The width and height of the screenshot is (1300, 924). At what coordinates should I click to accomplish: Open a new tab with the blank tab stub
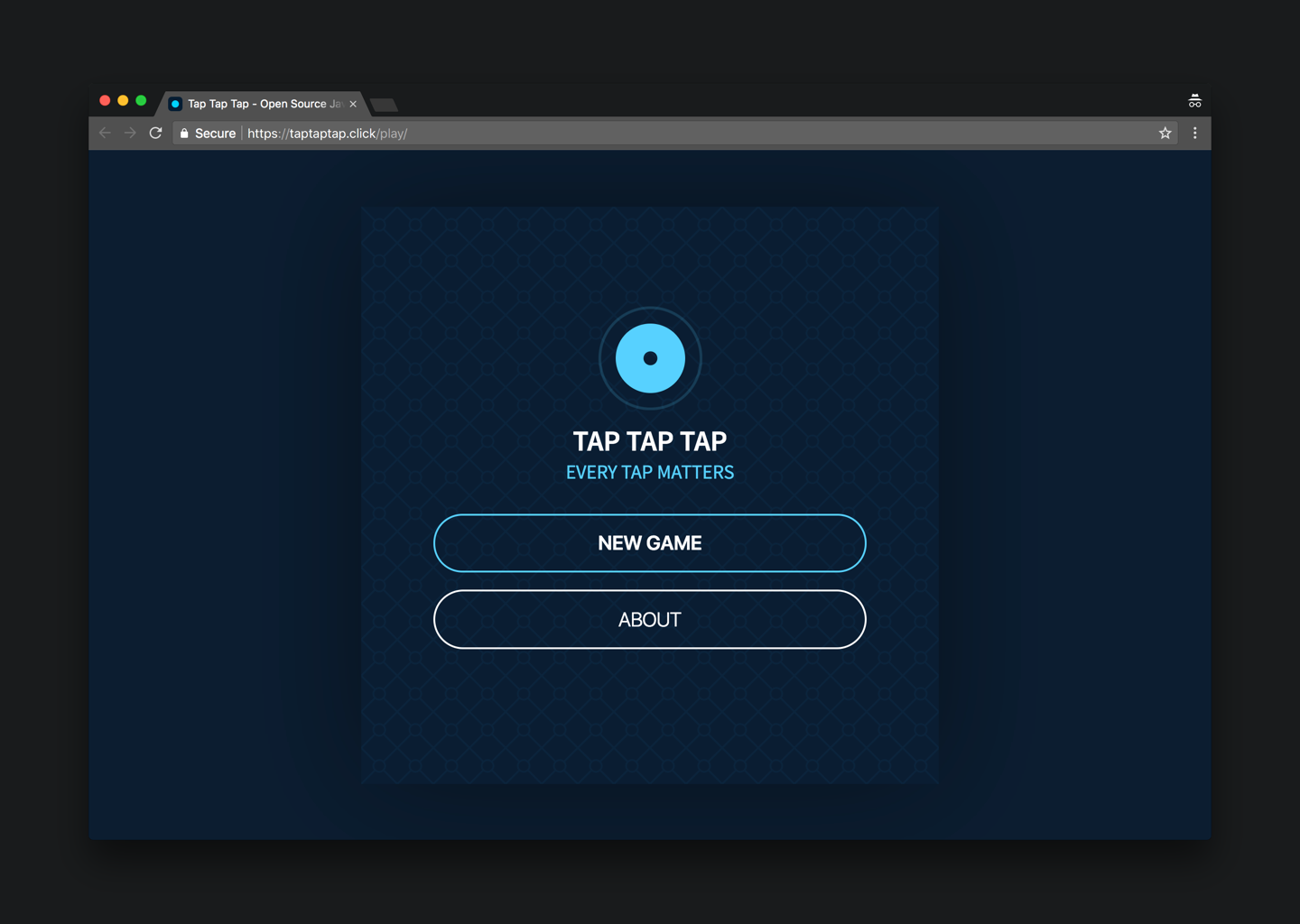383,105
